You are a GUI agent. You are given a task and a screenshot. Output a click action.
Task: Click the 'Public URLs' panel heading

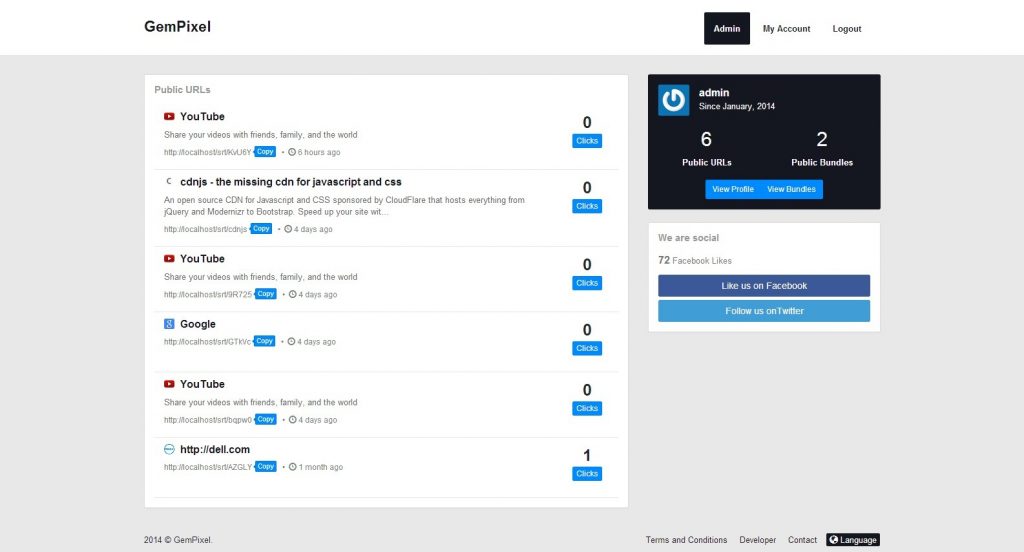pyautogui.click(x=182, y=89)
